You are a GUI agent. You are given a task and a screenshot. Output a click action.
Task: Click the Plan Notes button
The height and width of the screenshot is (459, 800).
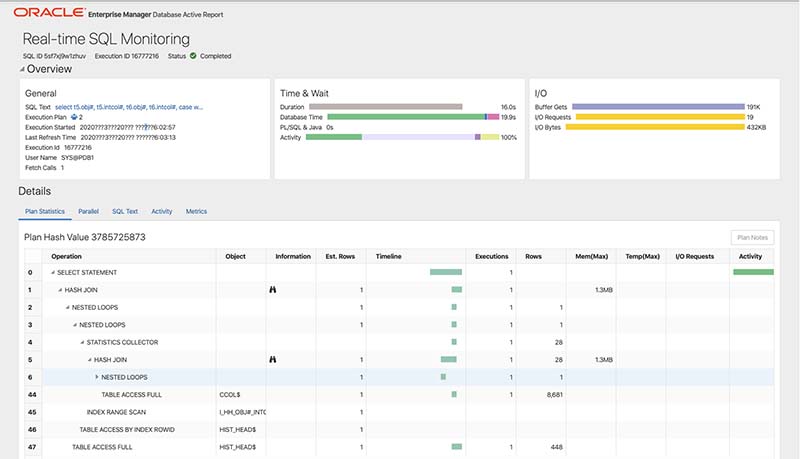click(752, 238)
